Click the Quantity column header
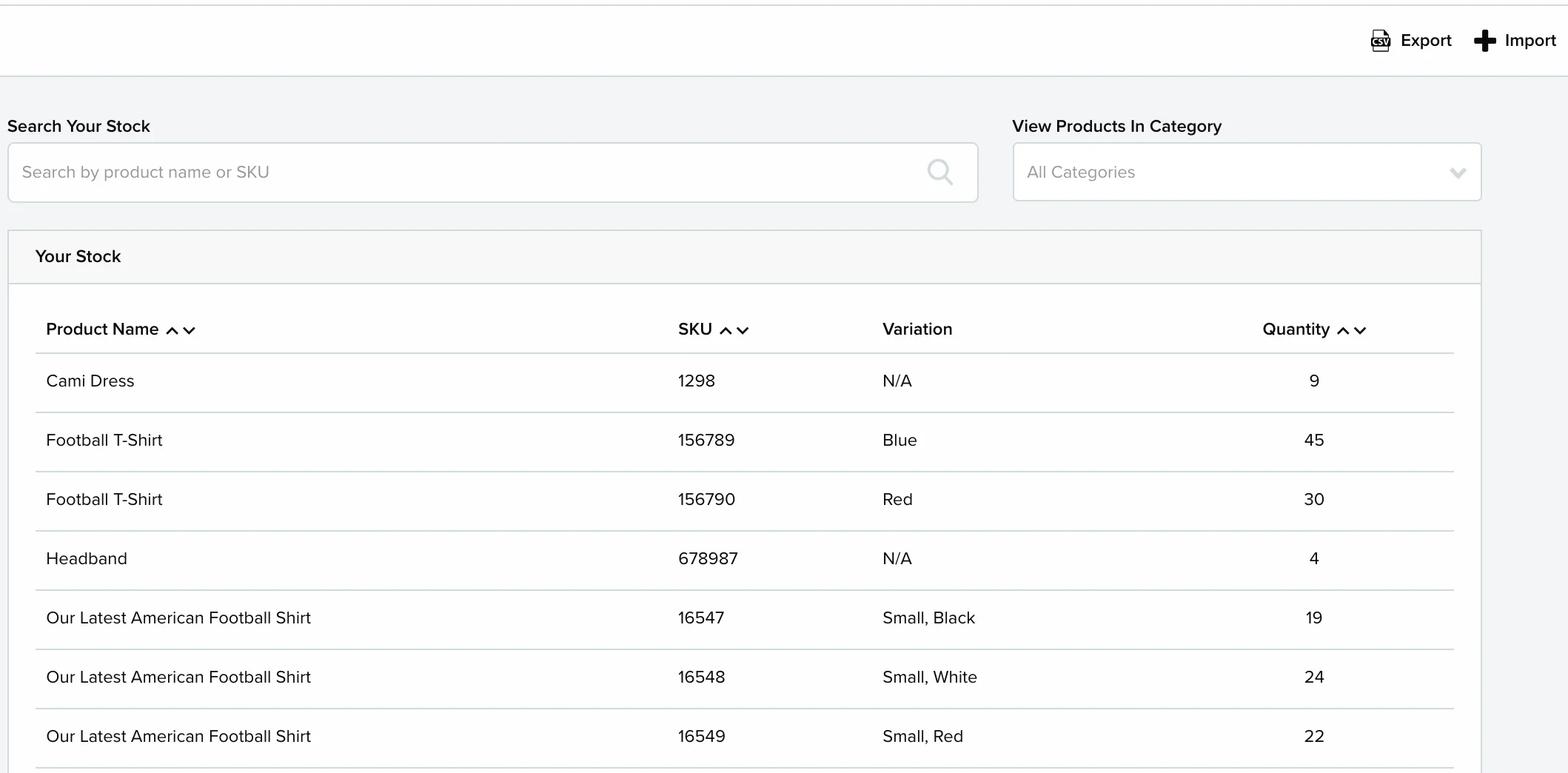Screen dimensions: 1568x773 (1296, 329)
